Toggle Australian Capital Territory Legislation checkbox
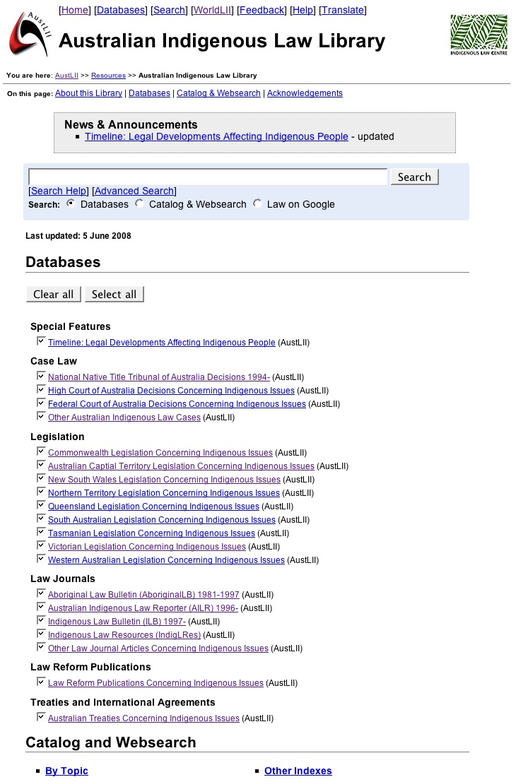 pyautogui.click(x=41, y=465)
